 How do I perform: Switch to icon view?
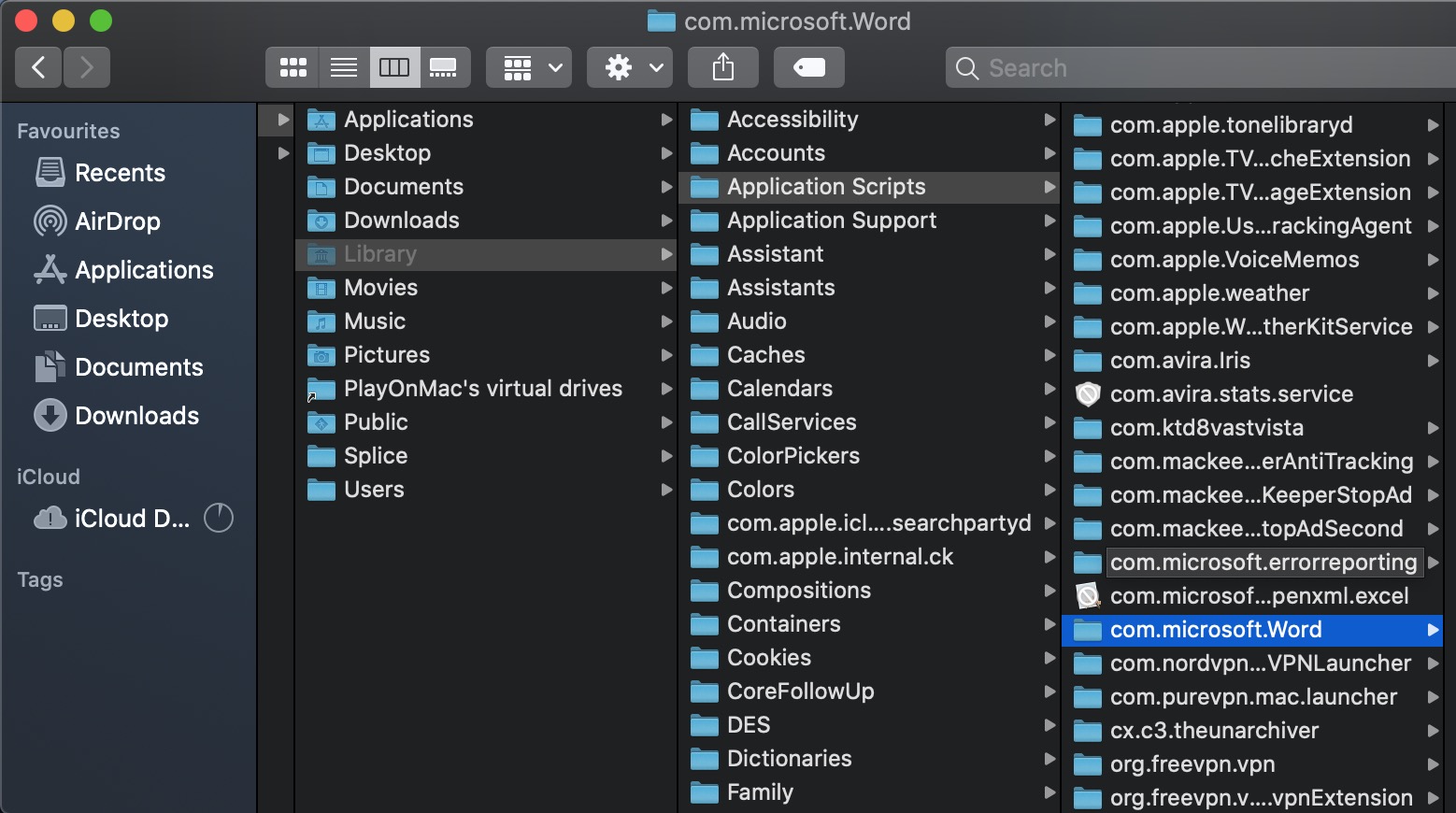coord(293,67)
